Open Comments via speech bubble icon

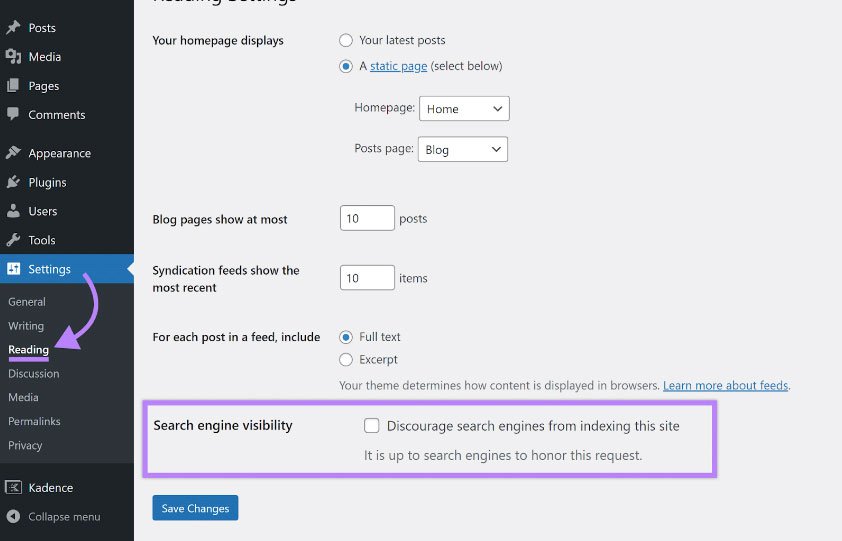(x=13, y=115)
